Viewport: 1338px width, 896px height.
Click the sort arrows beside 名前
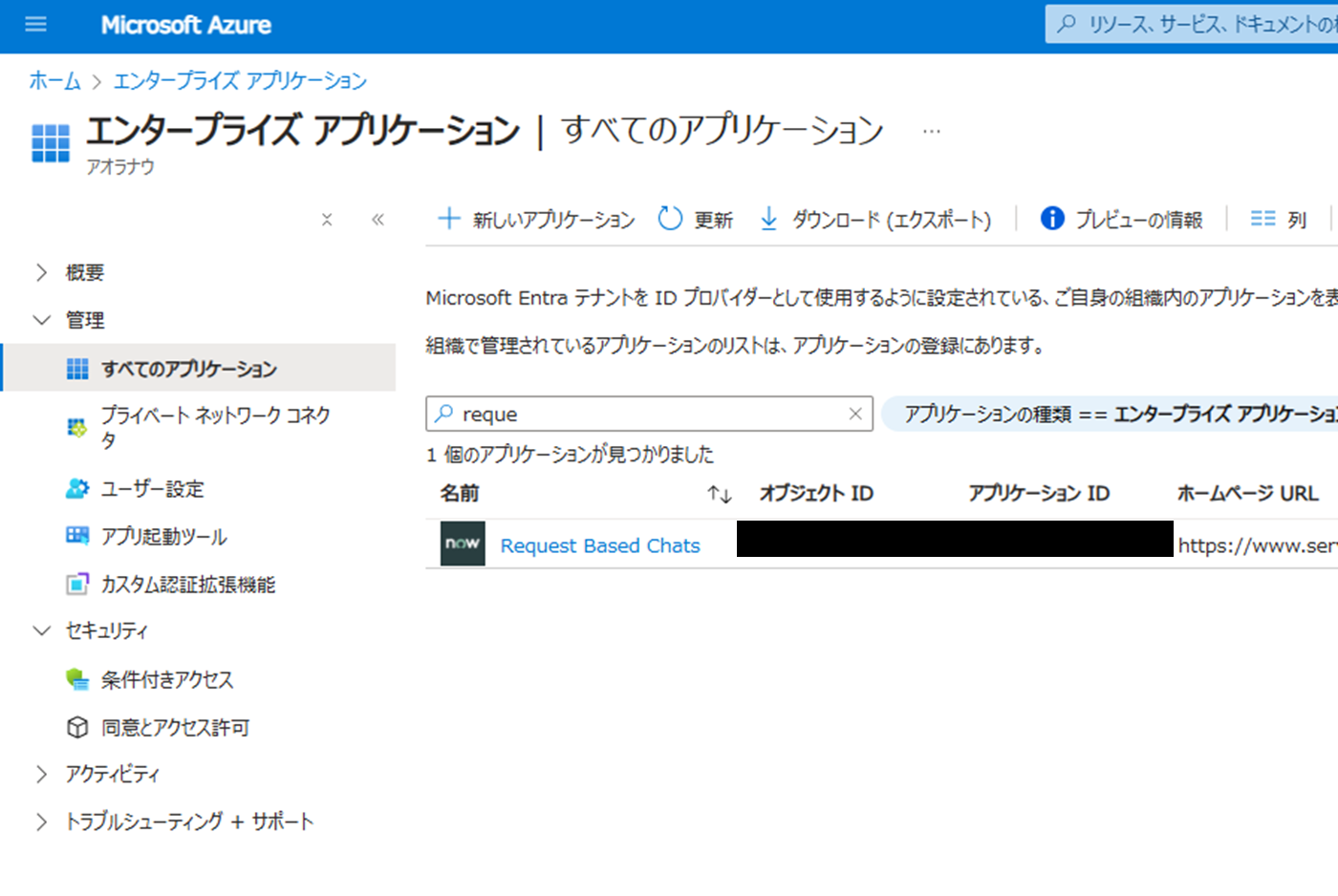(x=720, y=494)
